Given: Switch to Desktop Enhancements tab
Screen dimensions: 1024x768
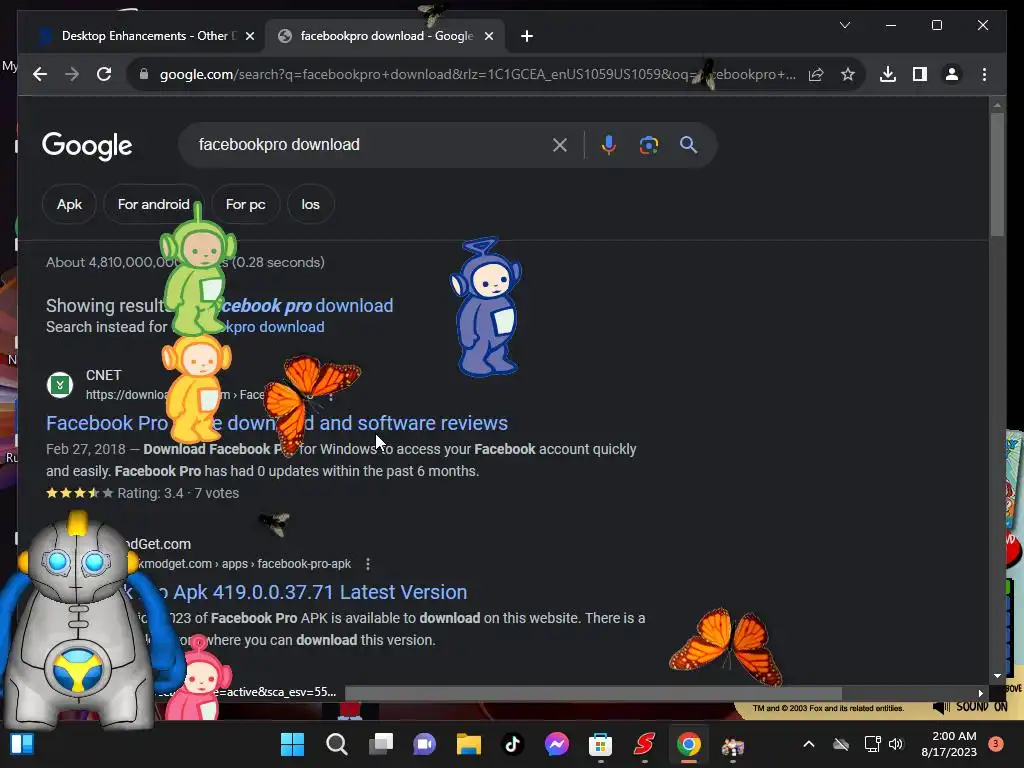Looking at the screenshot, I should click(x=142, y=36).
